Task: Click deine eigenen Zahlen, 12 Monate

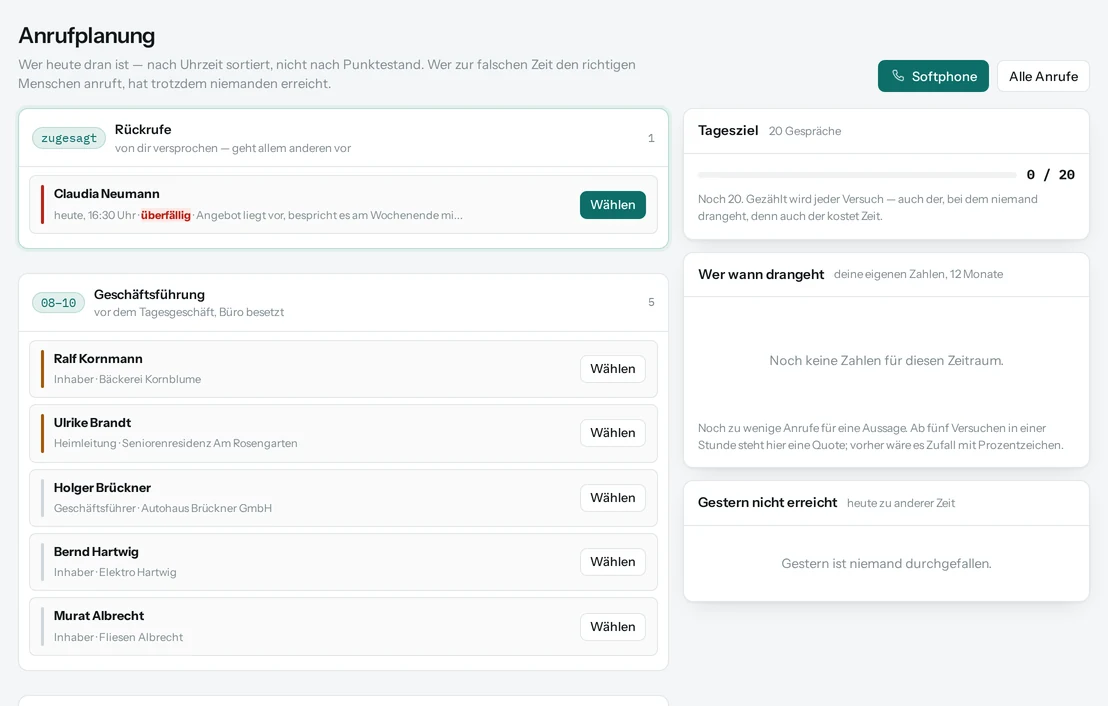Action: pos(919,274)
